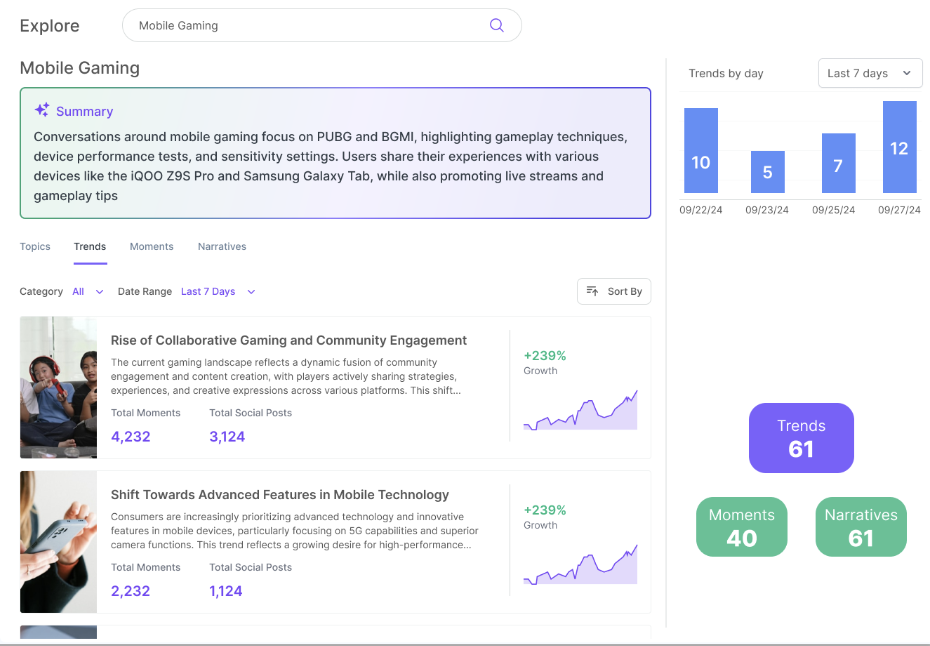Click the Narratives 61 green tile
This screenshot has width=930, height=646.
coord(861,527)
